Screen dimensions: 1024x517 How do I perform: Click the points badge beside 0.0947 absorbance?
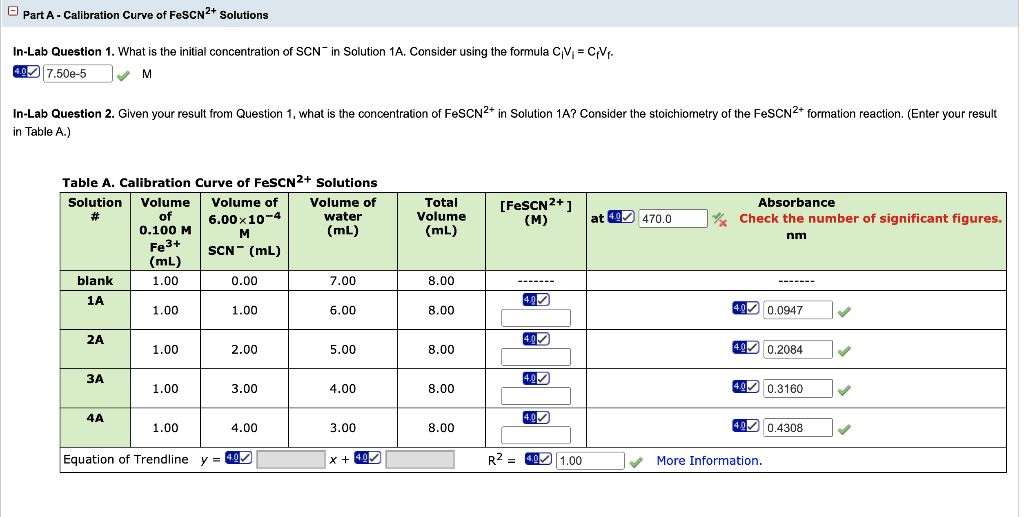[746, 308]
